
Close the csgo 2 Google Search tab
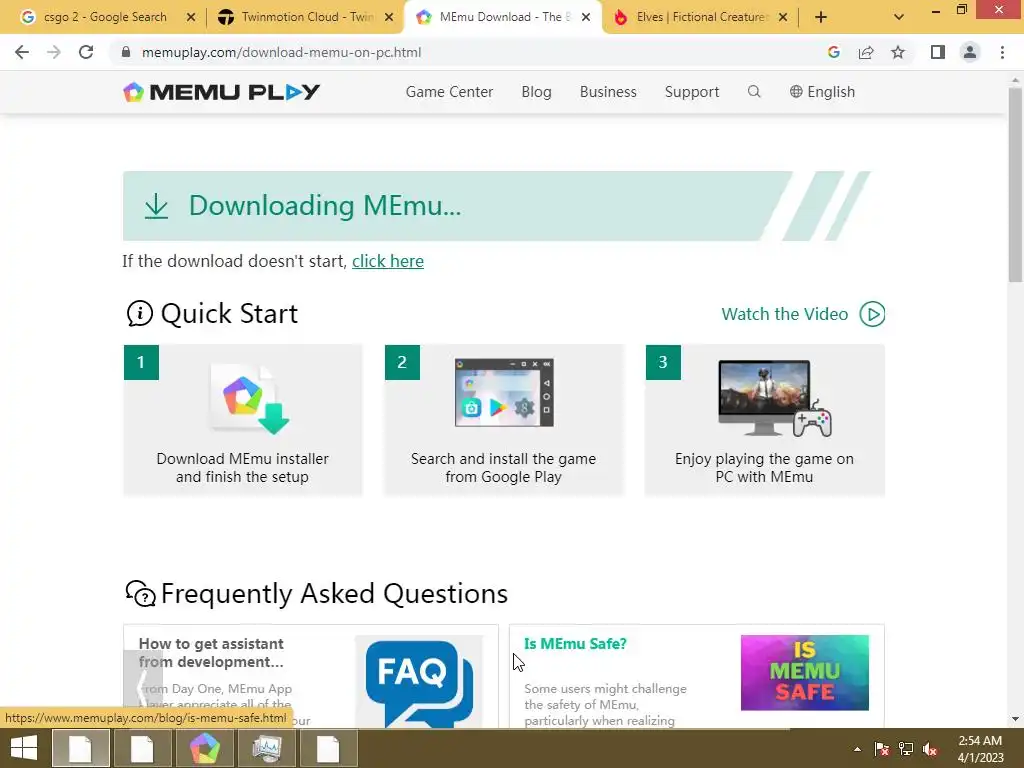191,17
